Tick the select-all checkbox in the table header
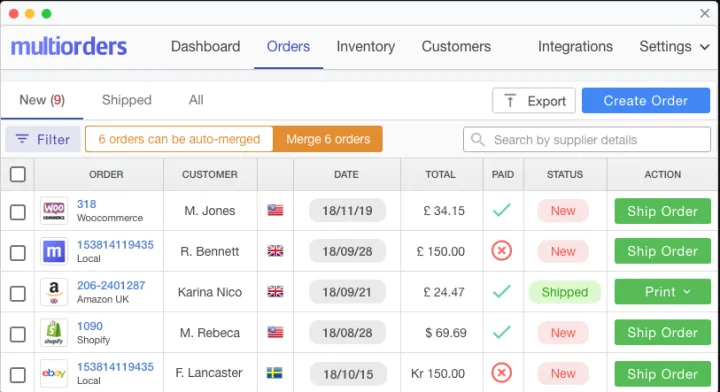The height and width of the screenshot is (392, 720). pyautogui.click(x=18, y=174)
